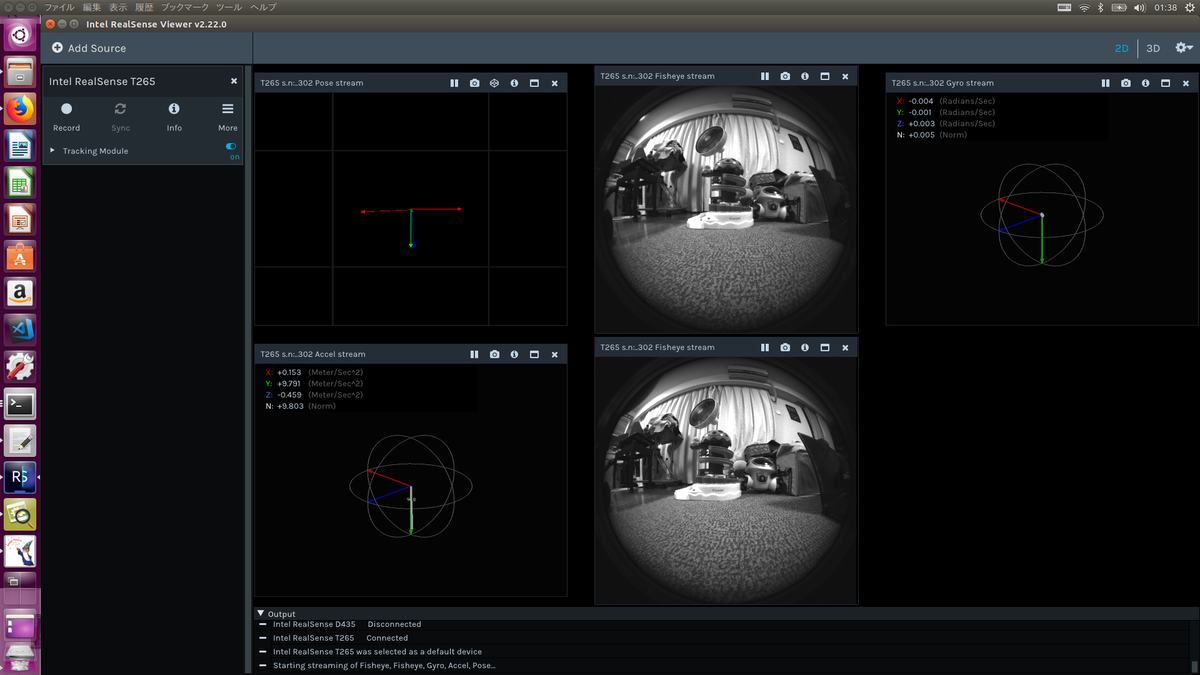Click the Accel Y value +9.791

point(290,383)
